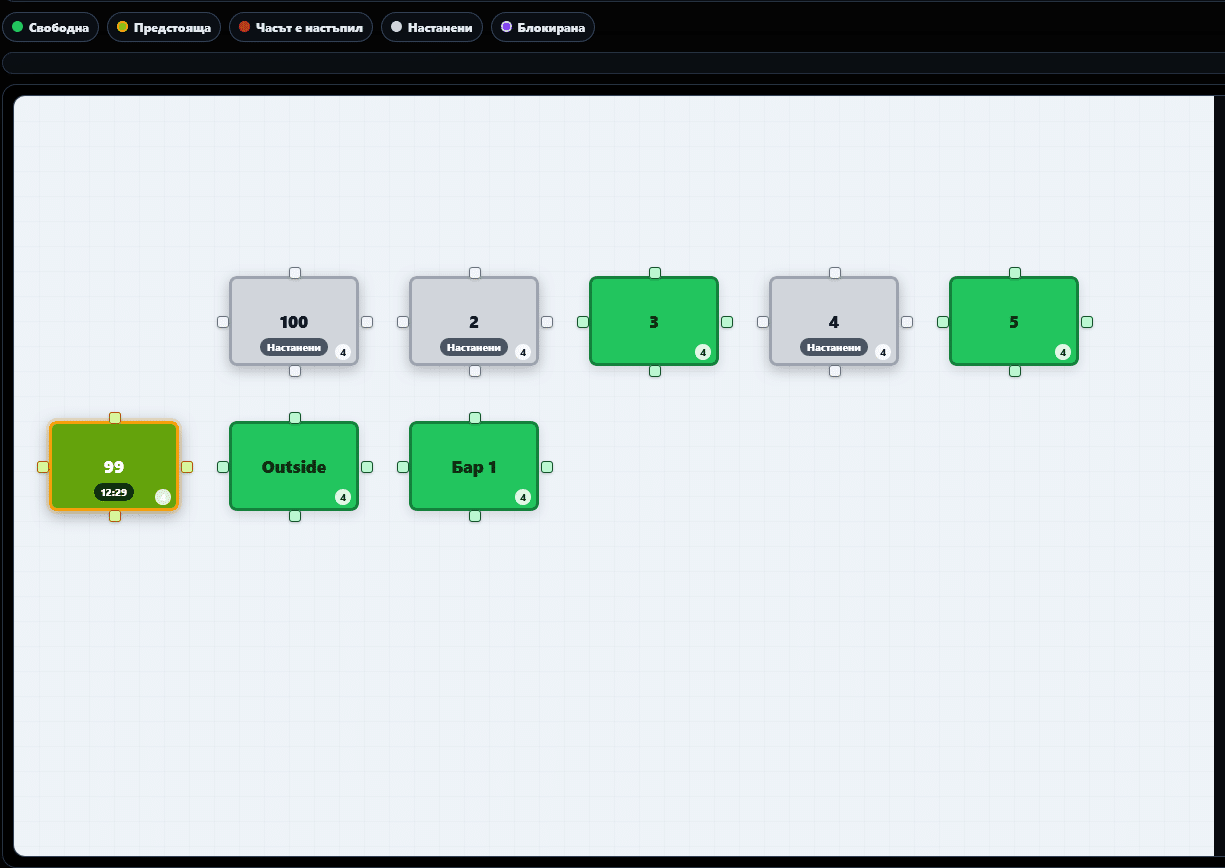Click the right connector handle of table 5
The height and width of the screenshot is (868, 1225).
1087,322
